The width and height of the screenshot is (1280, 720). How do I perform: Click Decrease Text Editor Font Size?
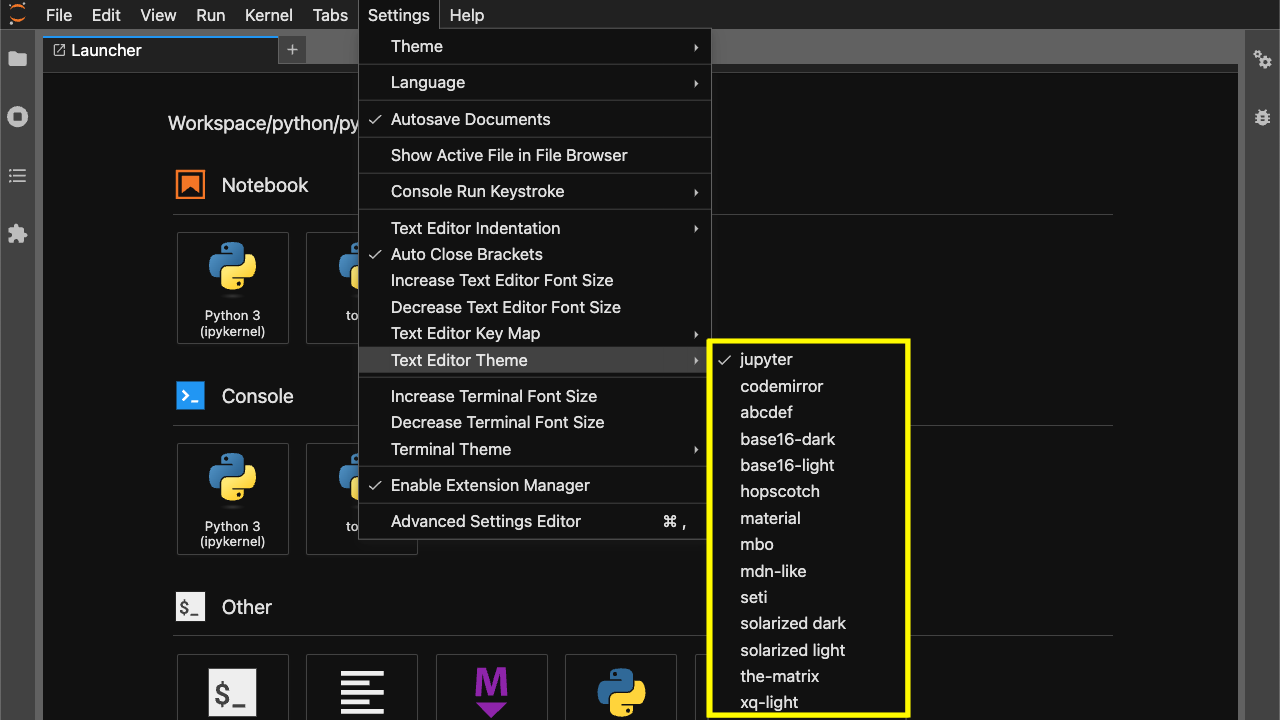click(535, 307)
